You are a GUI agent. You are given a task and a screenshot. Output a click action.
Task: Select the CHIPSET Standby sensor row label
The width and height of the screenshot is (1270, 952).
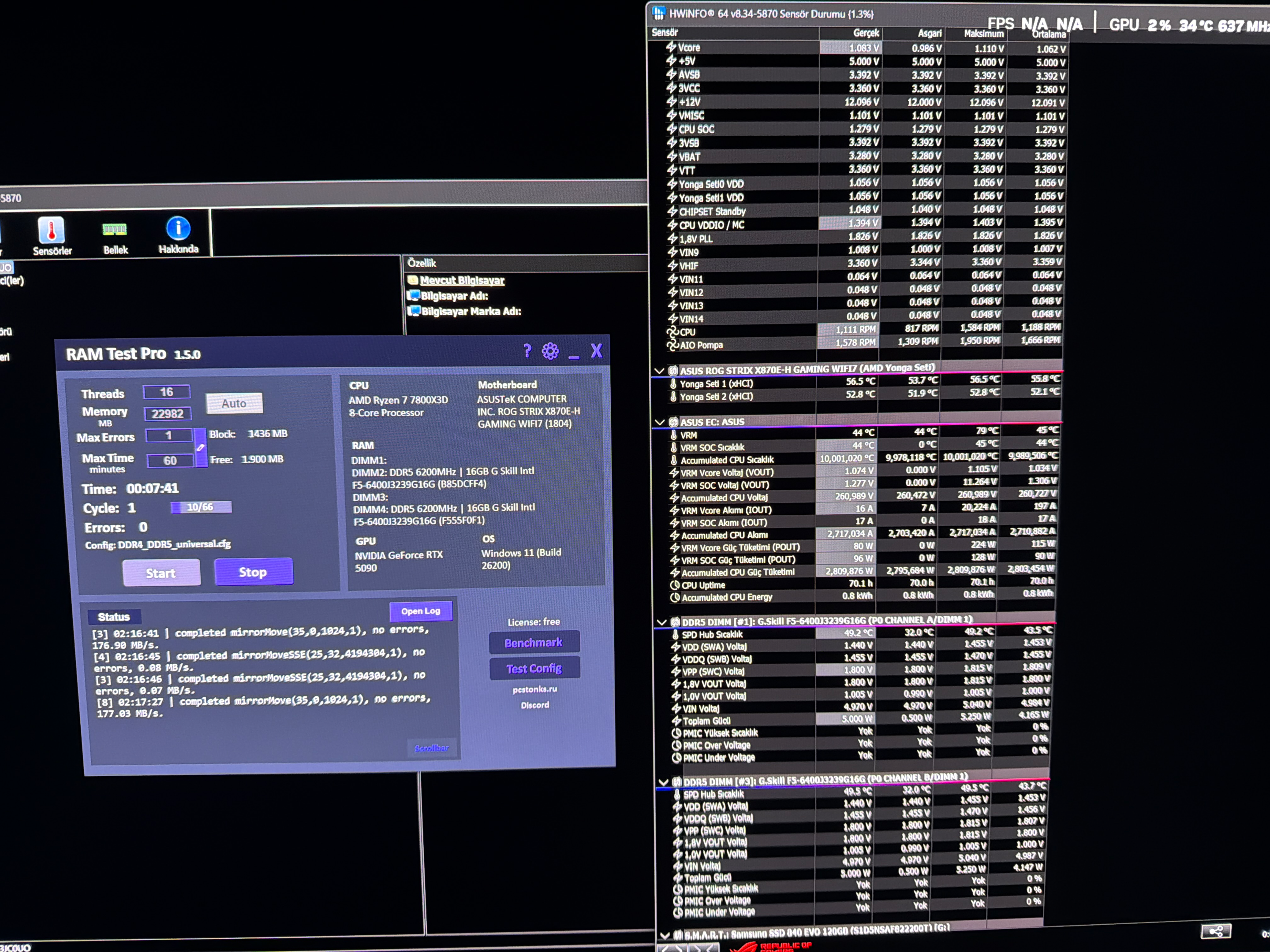tap(713, 211)
